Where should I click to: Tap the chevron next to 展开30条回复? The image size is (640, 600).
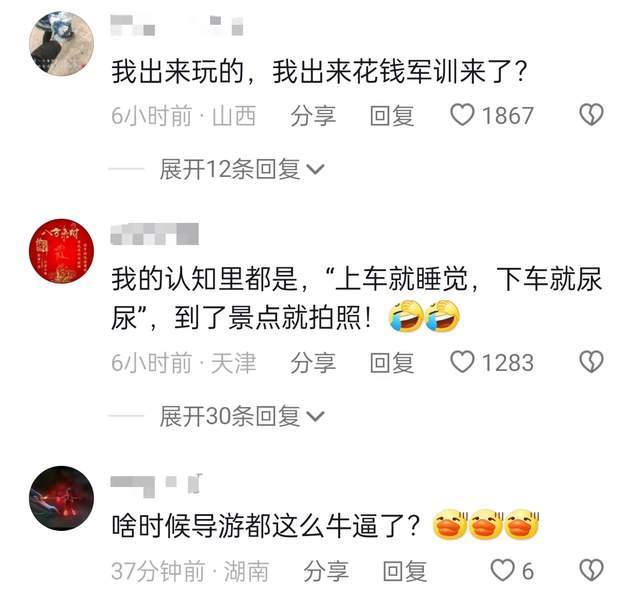[316, 417]
